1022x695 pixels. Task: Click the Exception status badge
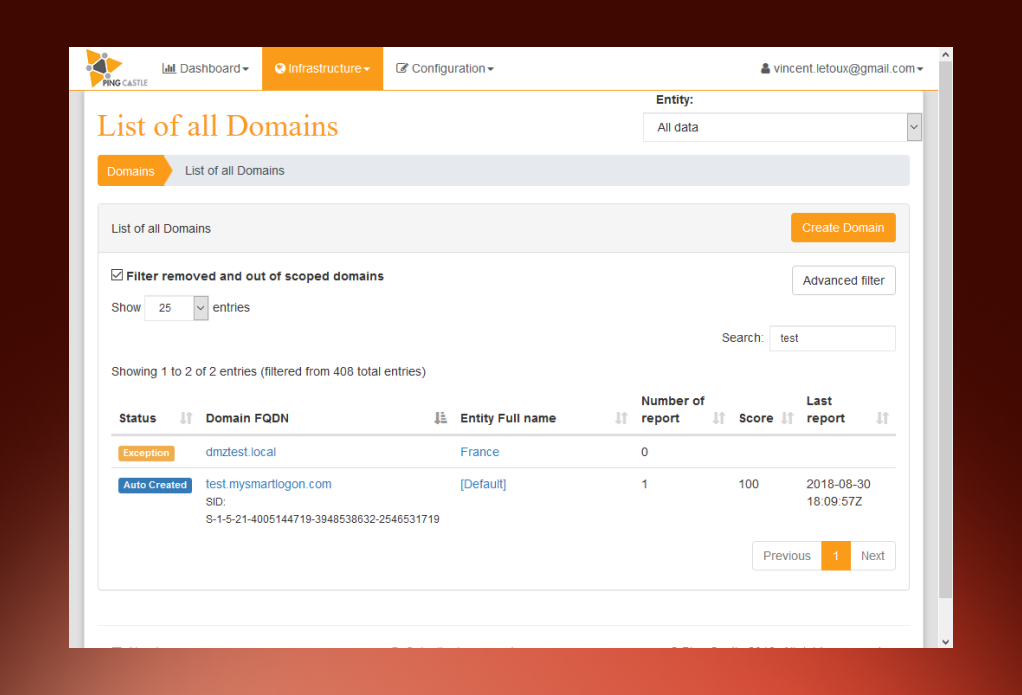tap(146, 452)
